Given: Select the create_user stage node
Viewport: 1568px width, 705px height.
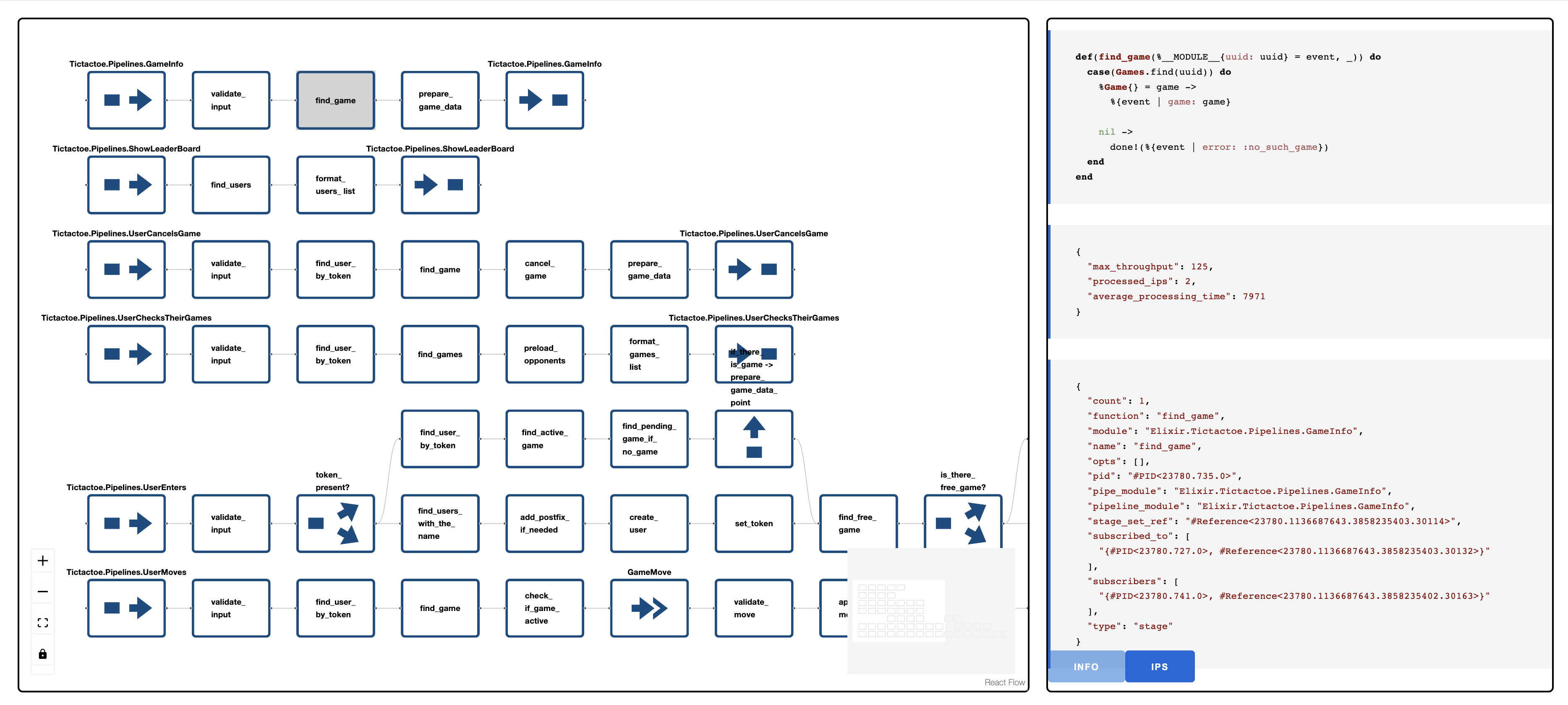Looking at the screenshot, I should (649, 524).
